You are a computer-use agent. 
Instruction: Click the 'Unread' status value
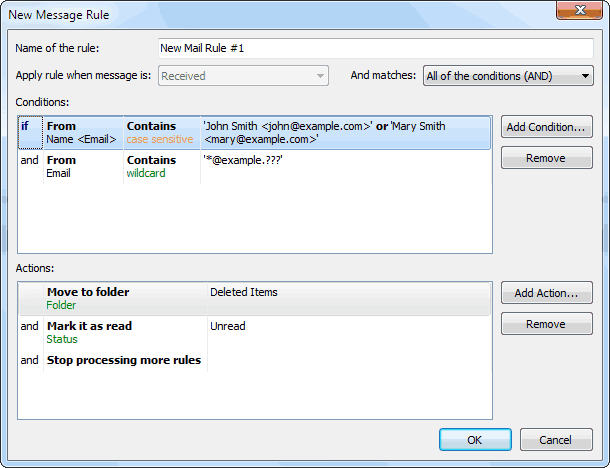click(x=228, y=326)
